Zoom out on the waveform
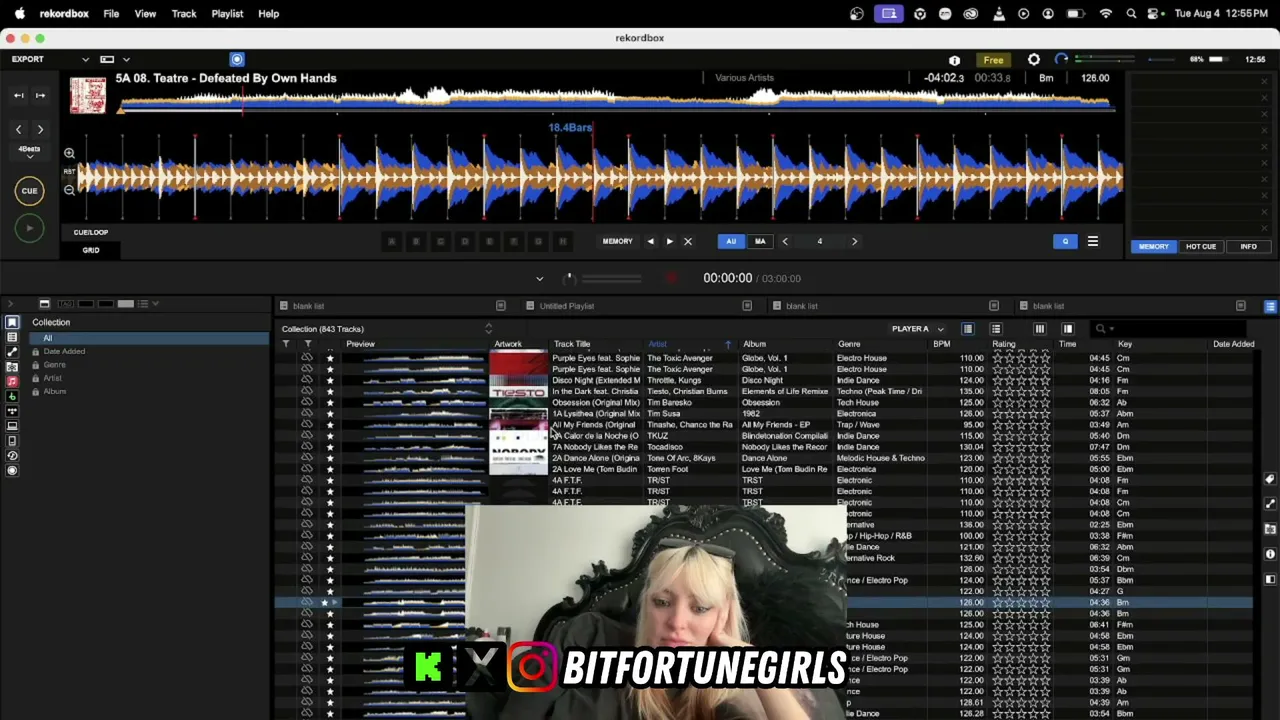This screenshot has height=720, width=1280. pyautogui.click(x=69, y=190)
